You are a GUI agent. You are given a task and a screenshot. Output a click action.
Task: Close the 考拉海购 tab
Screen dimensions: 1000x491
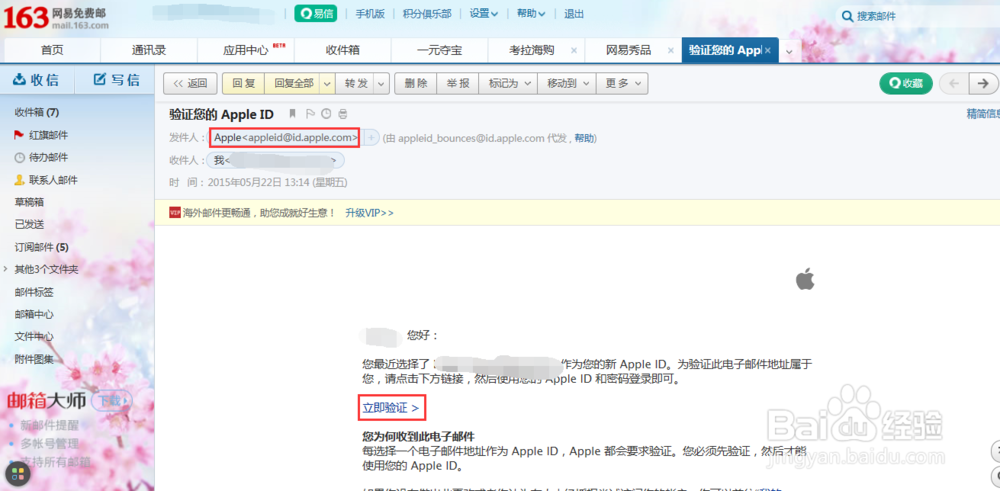point(573,50)
